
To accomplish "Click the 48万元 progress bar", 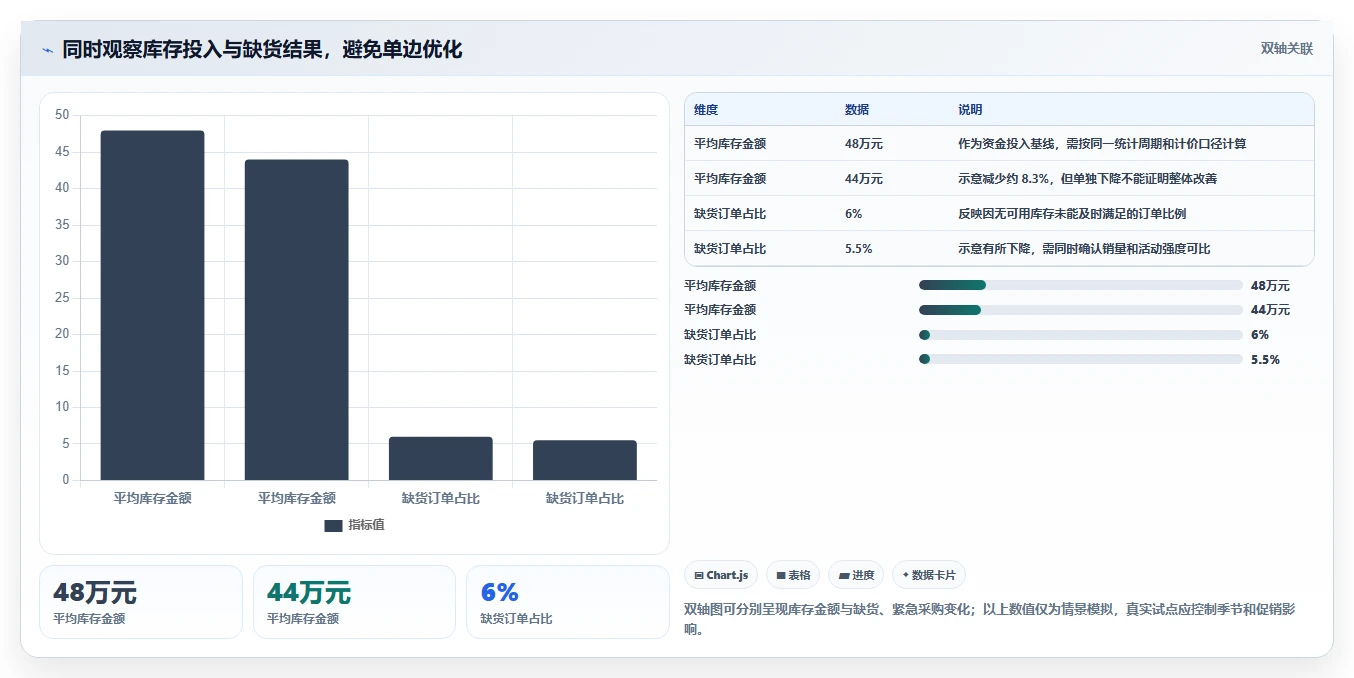I will [x=1080, y=285].
